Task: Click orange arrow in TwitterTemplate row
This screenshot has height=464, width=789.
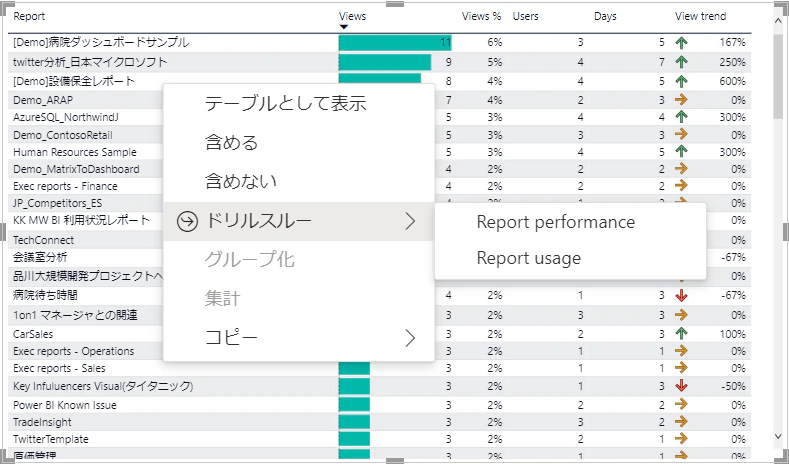Action: 681,439
